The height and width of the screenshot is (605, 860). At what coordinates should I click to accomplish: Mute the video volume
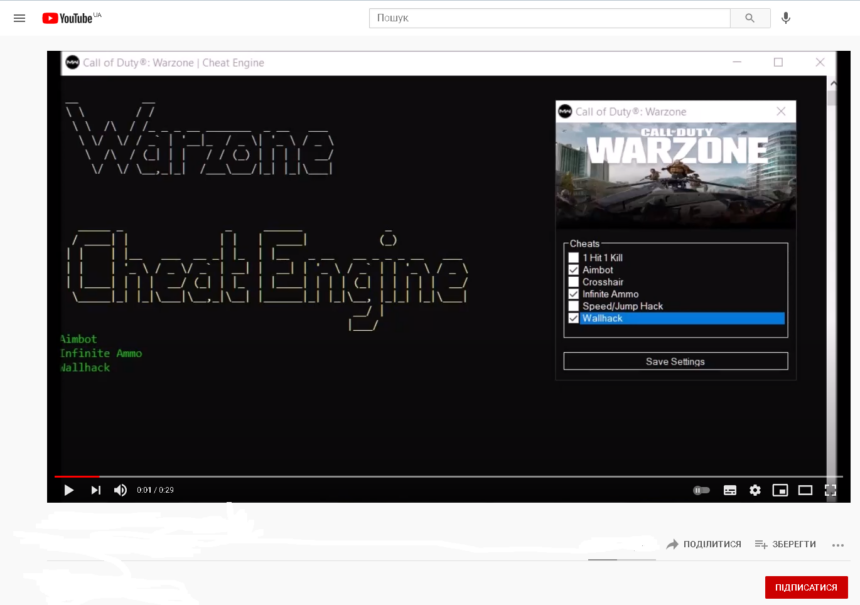click(x=121, y=490)
